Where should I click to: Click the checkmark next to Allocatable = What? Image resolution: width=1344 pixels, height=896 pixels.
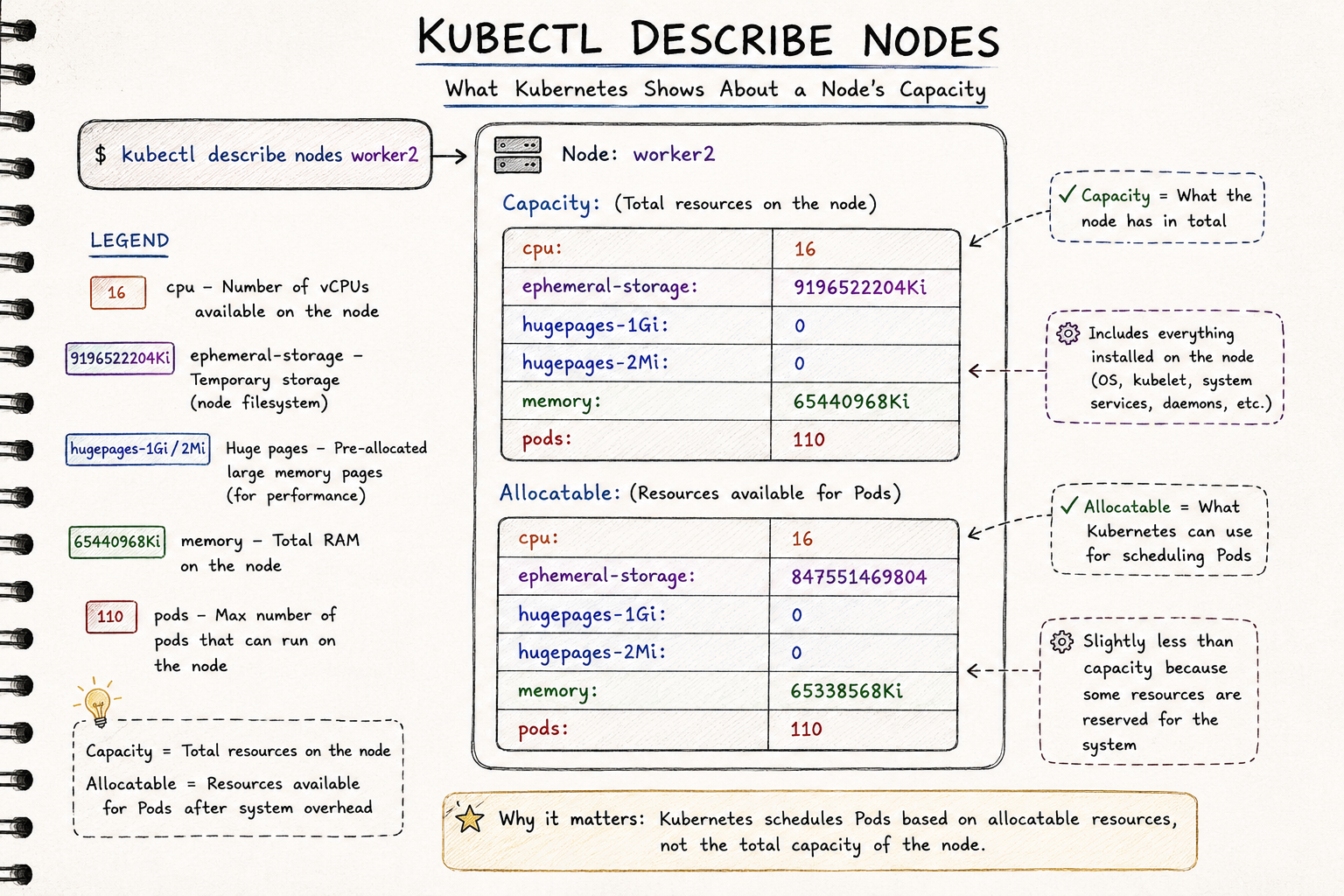click(1069, 505)
